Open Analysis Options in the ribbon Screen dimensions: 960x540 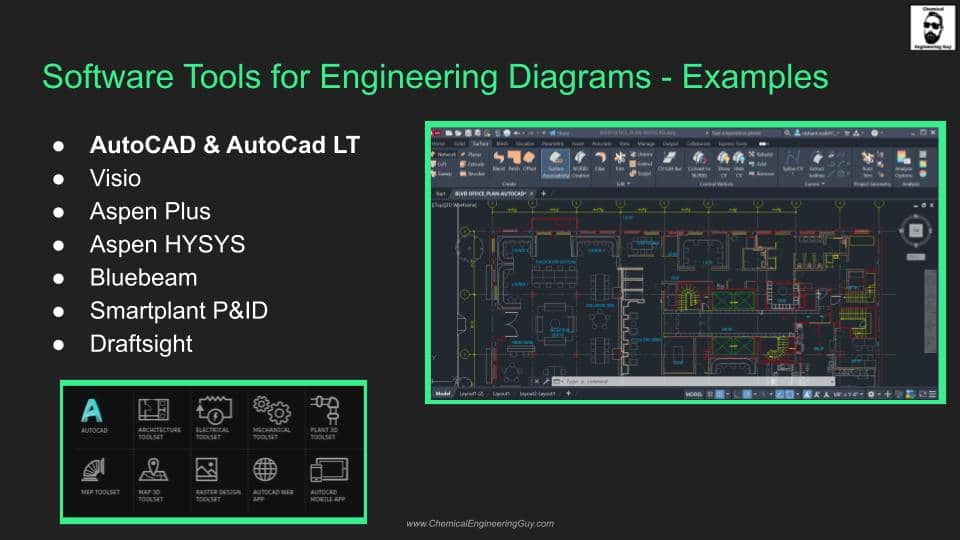pyautogui.click(x=904, y=164)
